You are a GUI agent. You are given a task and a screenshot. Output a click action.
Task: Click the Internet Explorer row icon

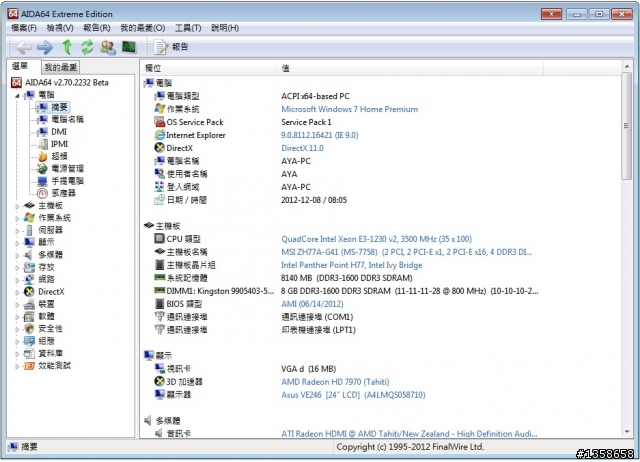[x=160, y=135]
